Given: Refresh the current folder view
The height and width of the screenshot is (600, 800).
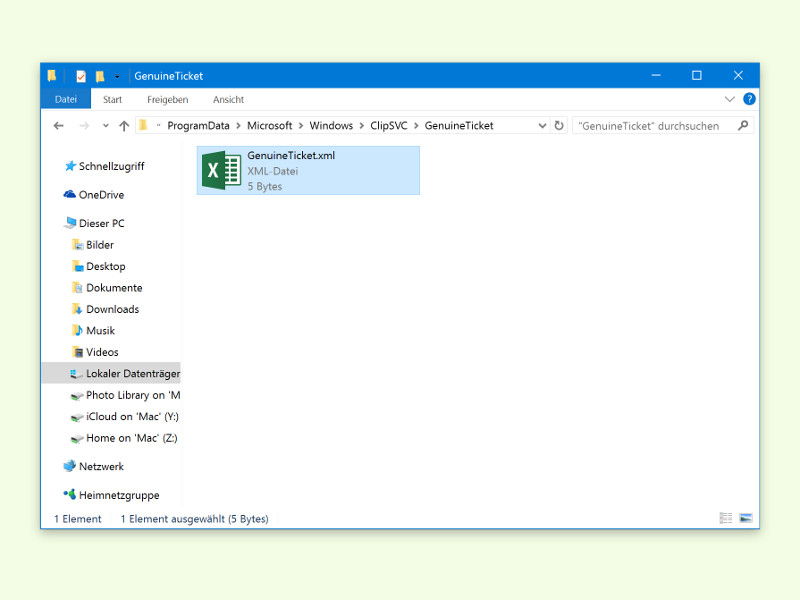Looking at the screenshot, I should 559,126.
